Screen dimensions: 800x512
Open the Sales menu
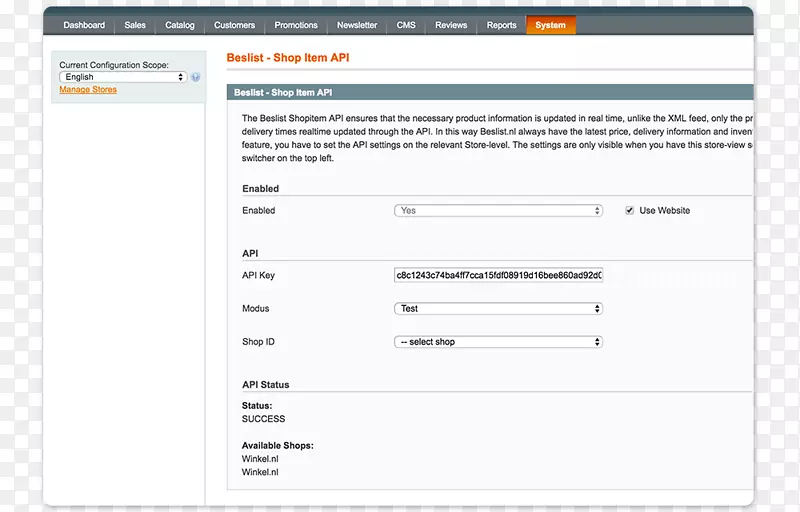click(x=135, y=26)
